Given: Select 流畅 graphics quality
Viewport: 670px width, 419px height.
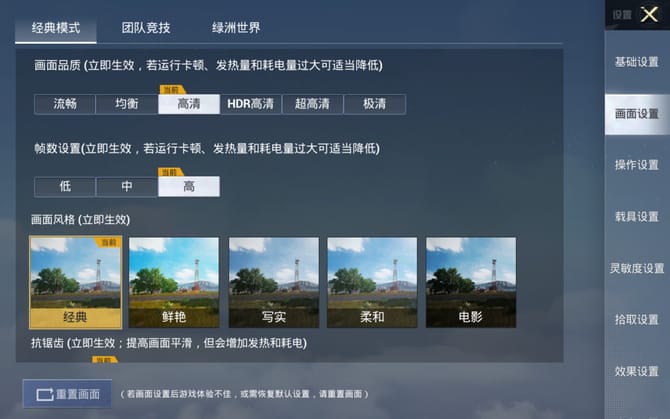Looking at the screenshot, I should (65, 104).
